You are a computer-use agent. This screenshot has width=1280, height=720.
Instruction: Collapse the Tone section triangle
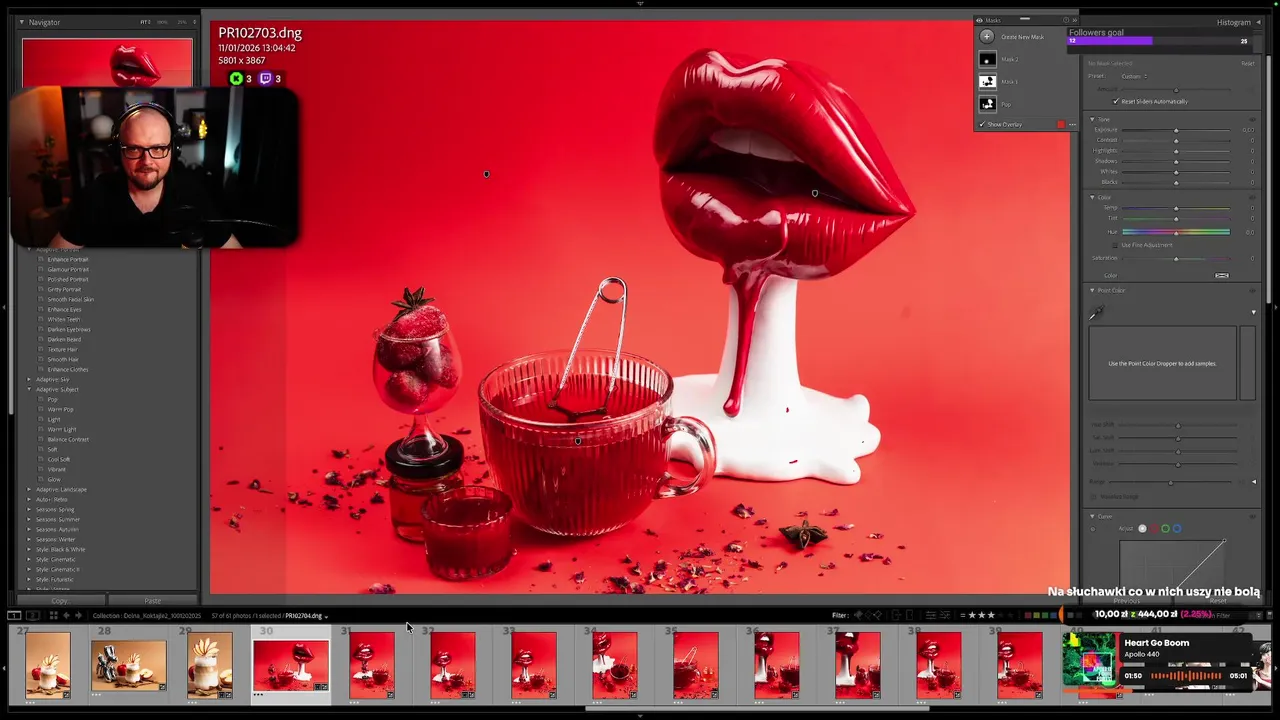[1092, 119]
